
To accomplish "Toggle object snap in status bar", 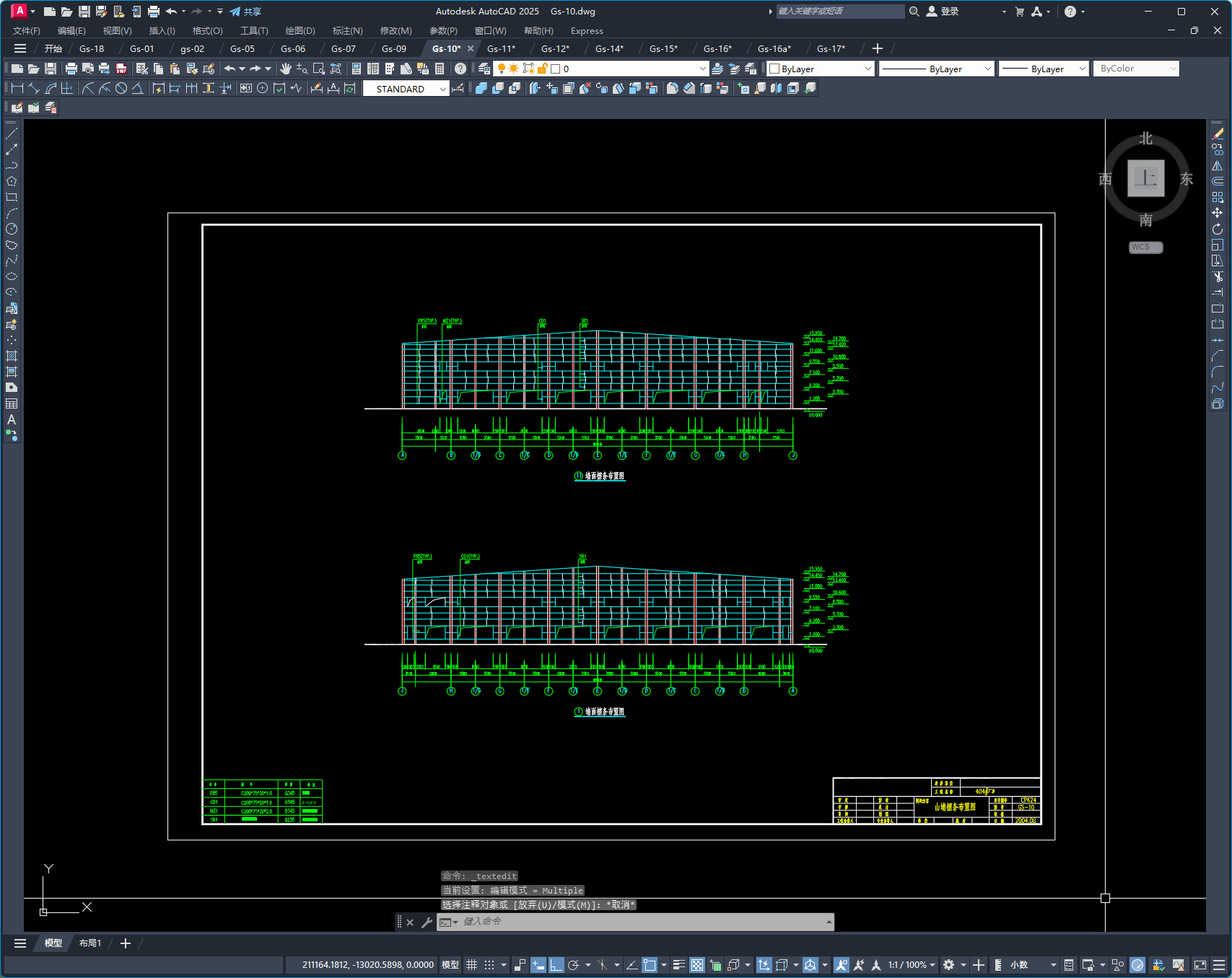I will pos(650,965).
